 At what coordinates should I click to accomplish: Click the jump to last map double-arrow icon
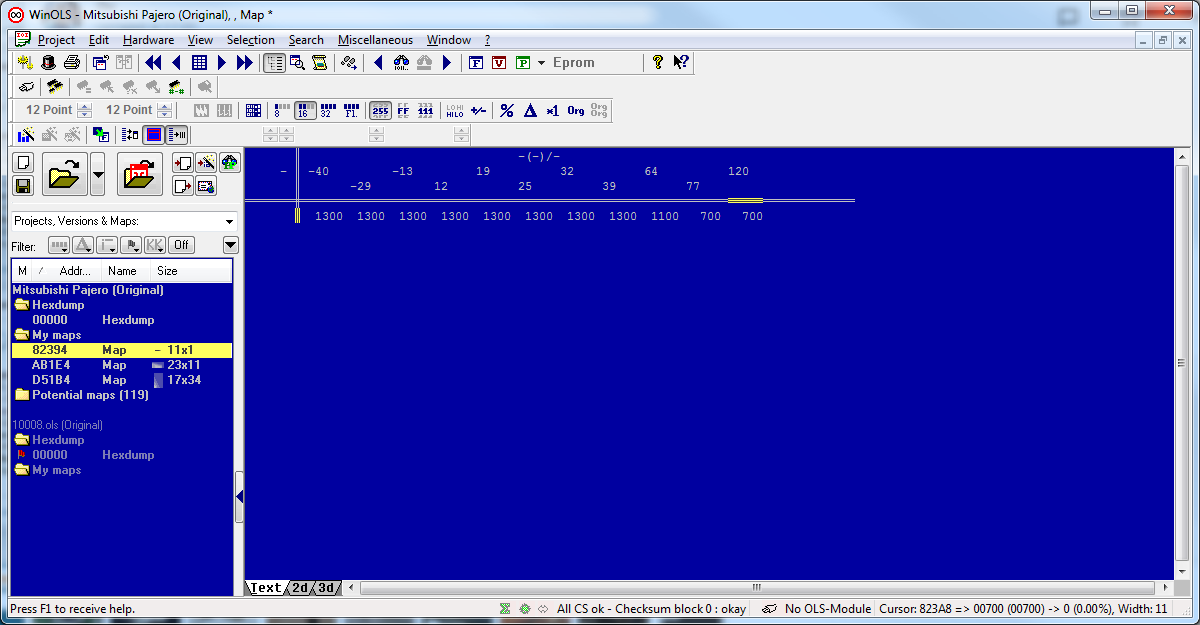click(244, 63)
